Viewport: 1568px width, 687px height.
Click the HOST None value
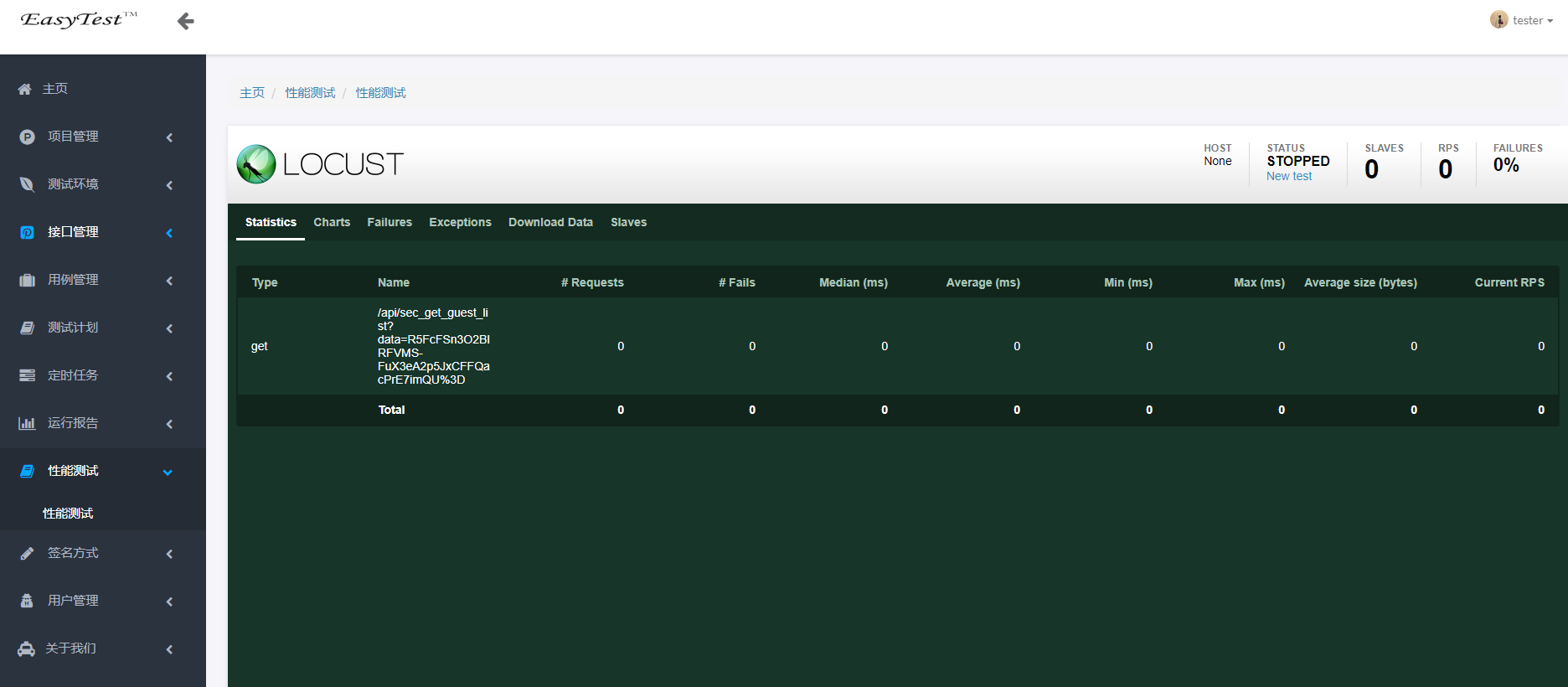[1218, 161]
